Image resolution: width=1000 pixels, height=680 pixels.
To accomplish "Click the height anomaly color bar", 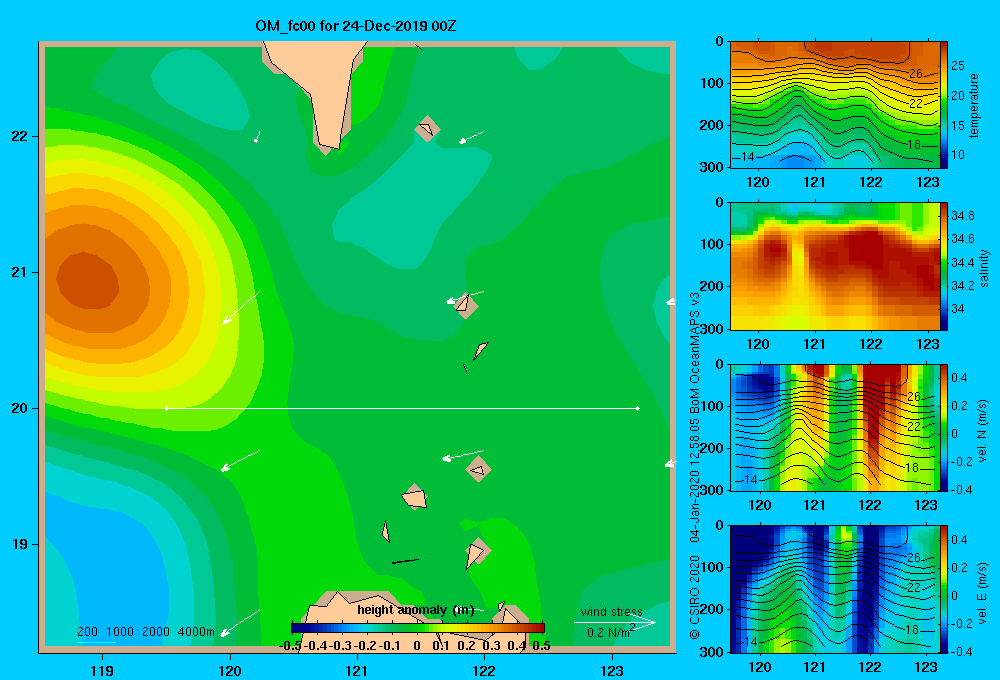I will point(418,628).
